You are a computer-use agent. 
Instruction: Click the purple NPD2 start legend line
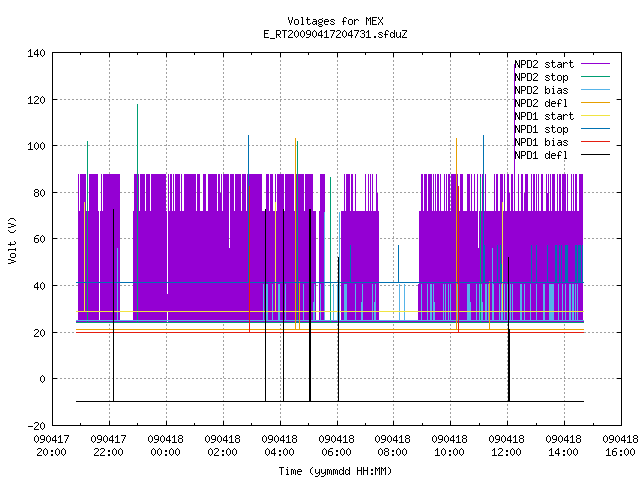pos(596,64)
